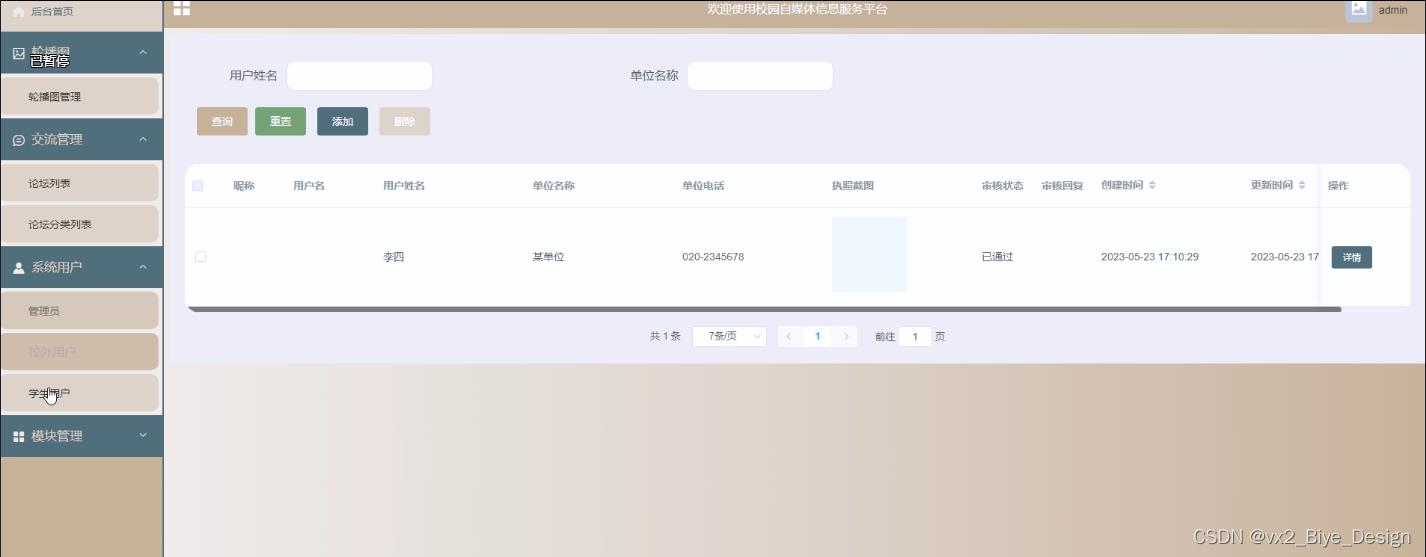Click the admin username label
1426x557 pixels.
[x=1393, y=10]
